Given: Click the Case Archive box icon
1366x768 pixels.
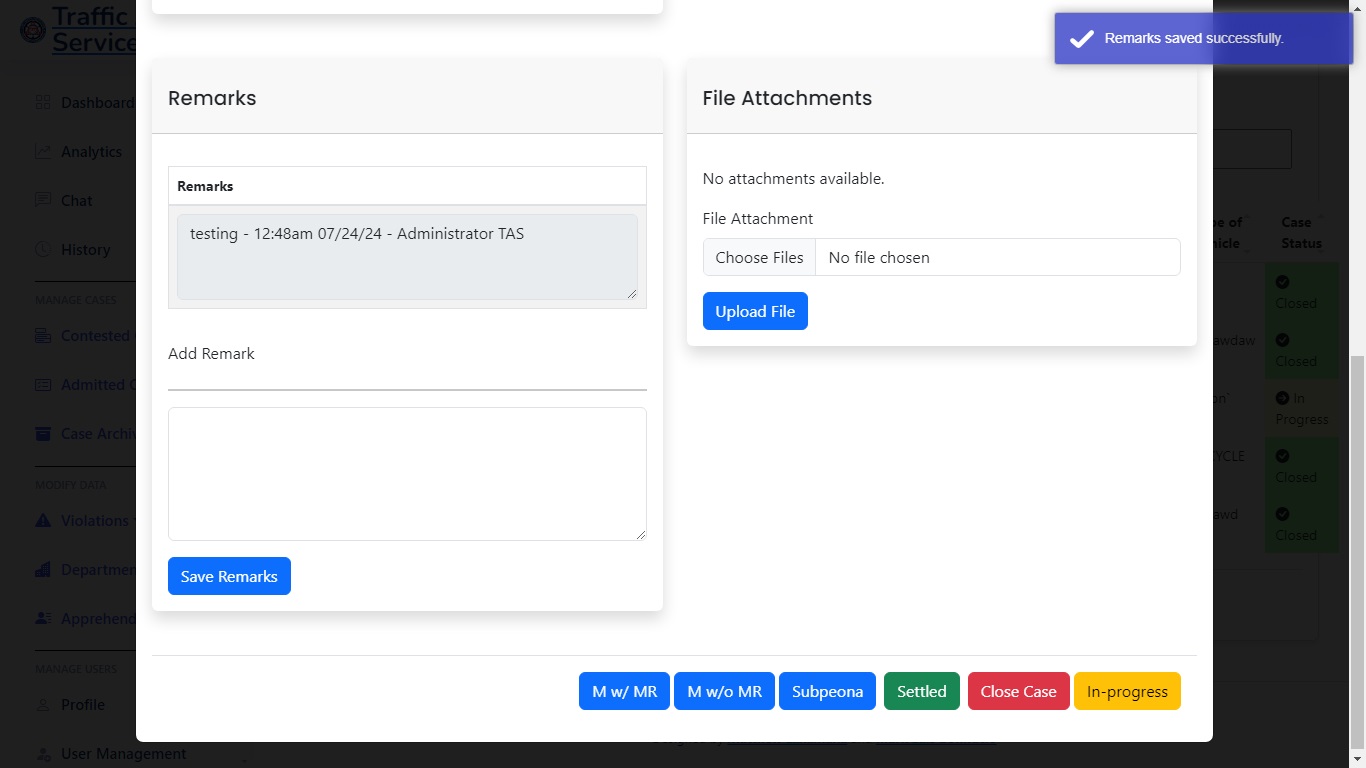Looking at the screenshot, I should 43,434.
